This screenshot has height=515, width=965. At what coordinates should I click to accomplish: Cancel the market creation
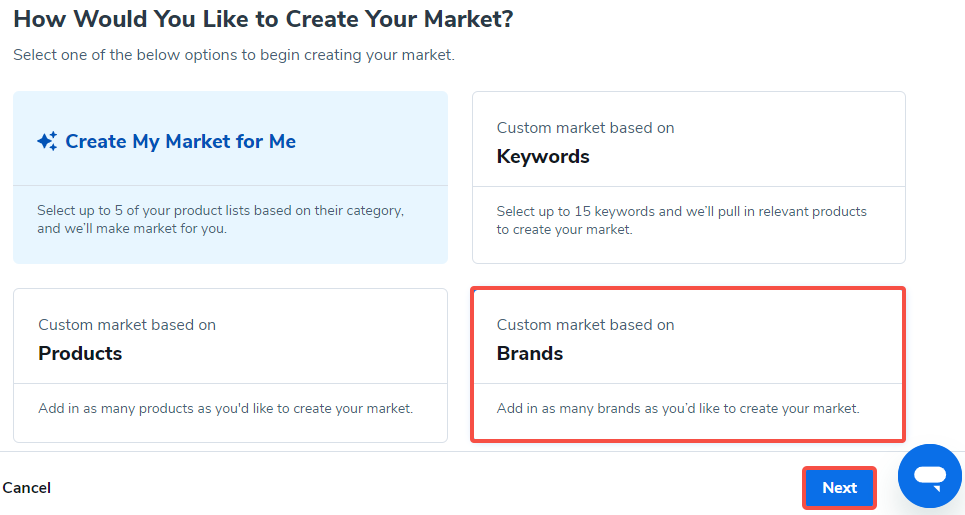[26, 488]
